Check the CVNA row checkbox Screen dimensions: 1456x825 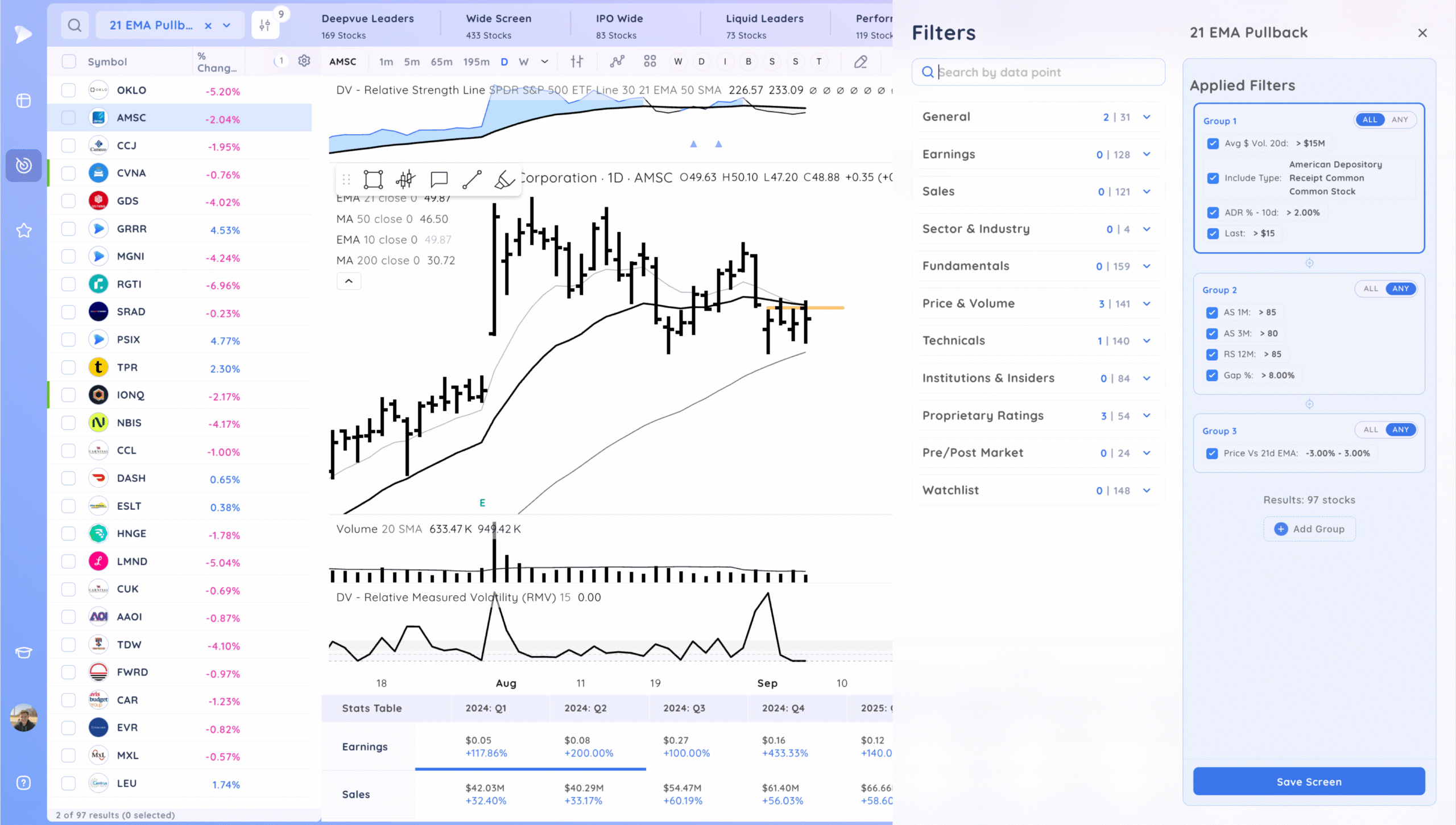click(69, 173)
